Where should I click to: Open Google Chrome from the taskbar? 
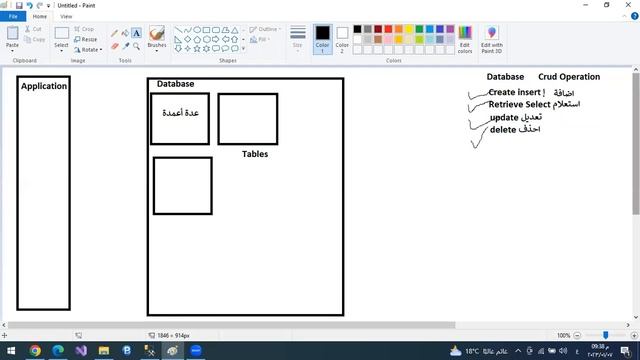(35, 351)
